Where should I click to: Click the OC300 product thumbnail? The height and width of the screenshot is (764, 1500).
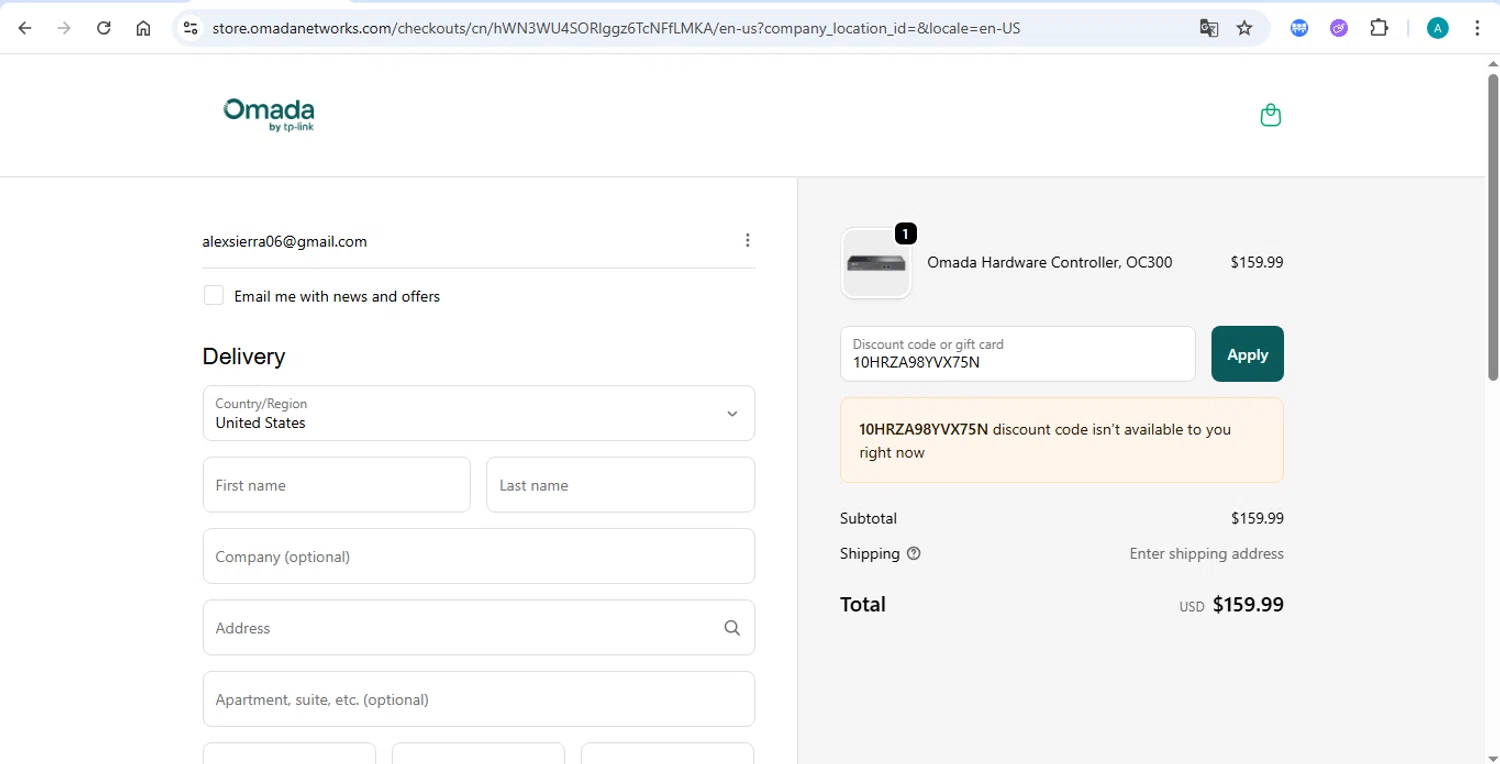[x=876, y=263]
